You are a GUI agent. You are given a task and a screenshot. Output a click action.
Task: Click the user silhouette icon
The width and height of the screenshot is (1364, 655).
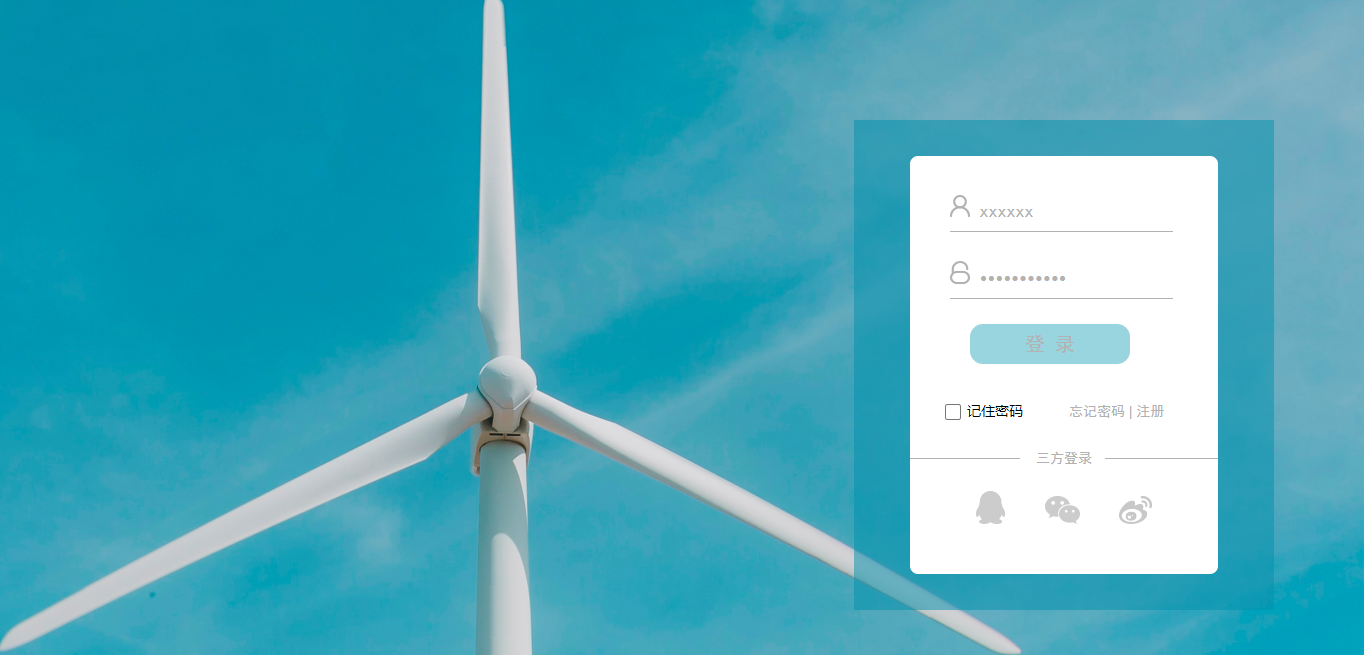[960, 207]
